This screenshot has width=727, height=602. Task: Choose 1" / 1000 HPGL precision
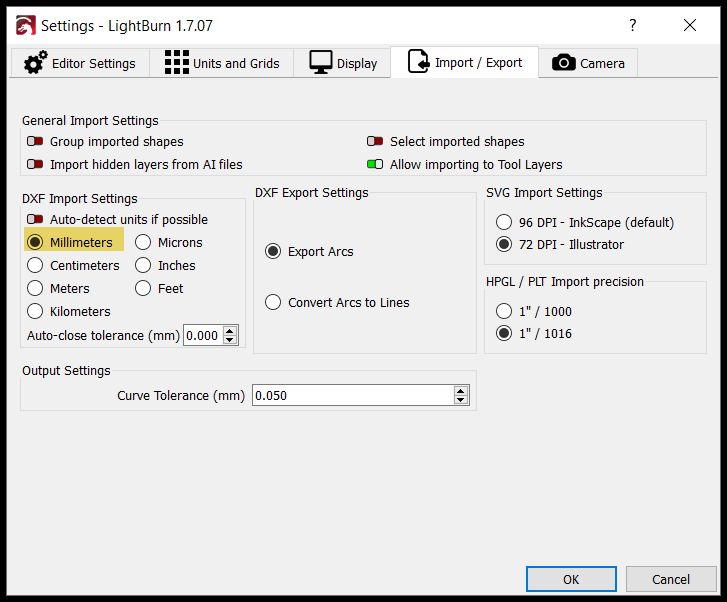pyautogui.click(x=504, y=311)
